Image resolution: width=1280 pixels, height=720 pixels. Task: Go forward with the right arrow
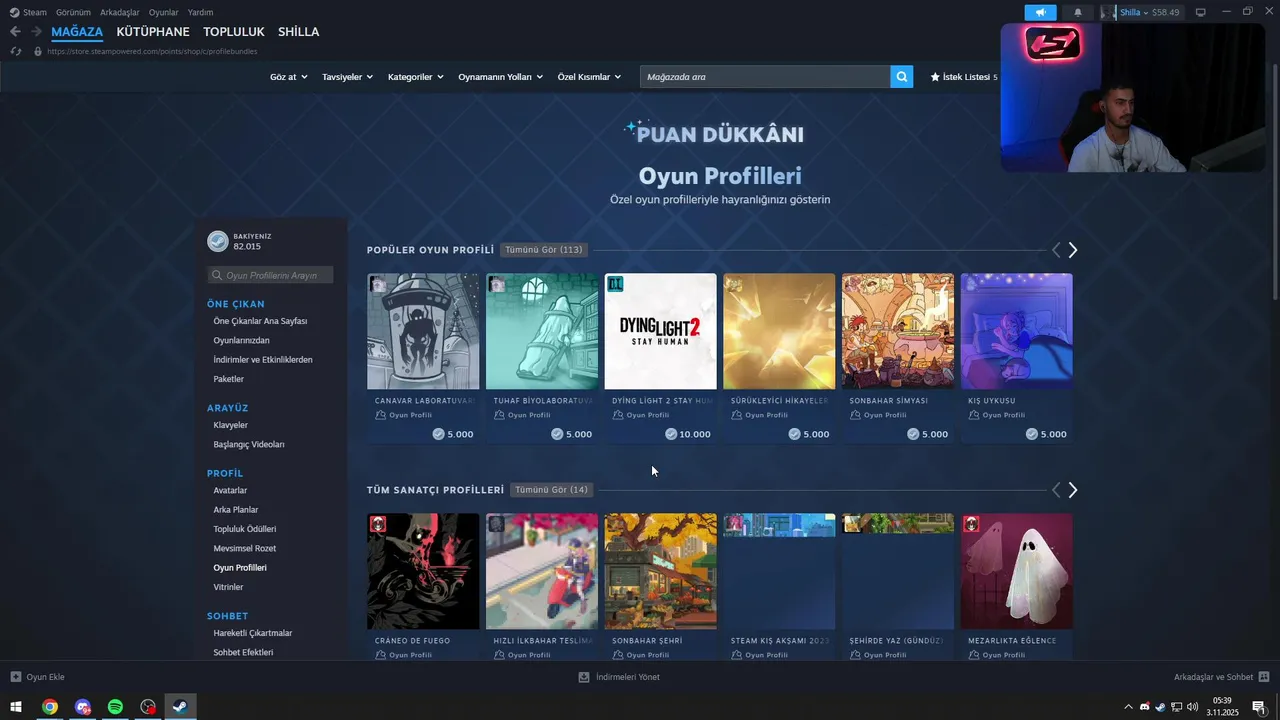[36, 32]
